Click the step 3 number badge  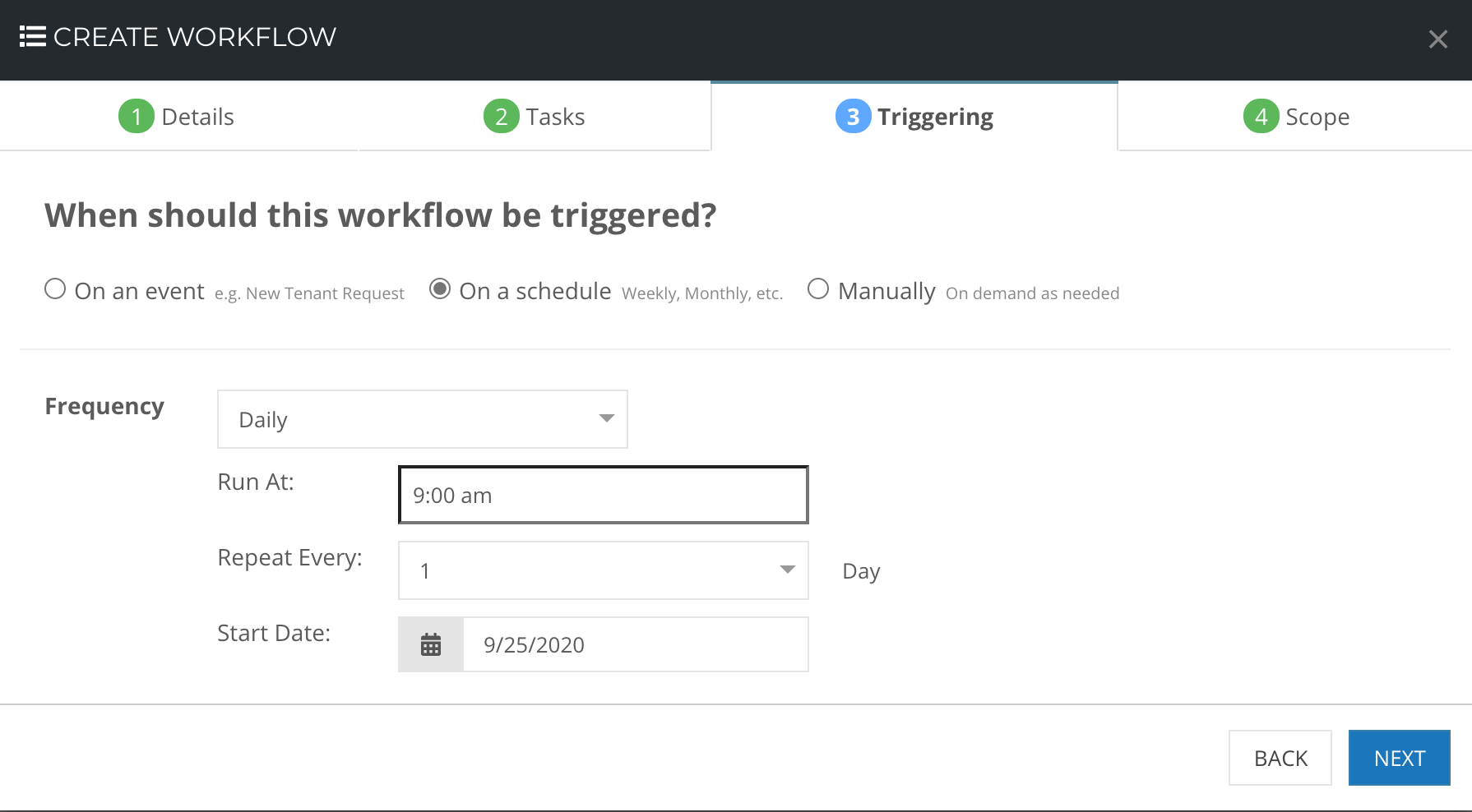(x=853, y=116)
